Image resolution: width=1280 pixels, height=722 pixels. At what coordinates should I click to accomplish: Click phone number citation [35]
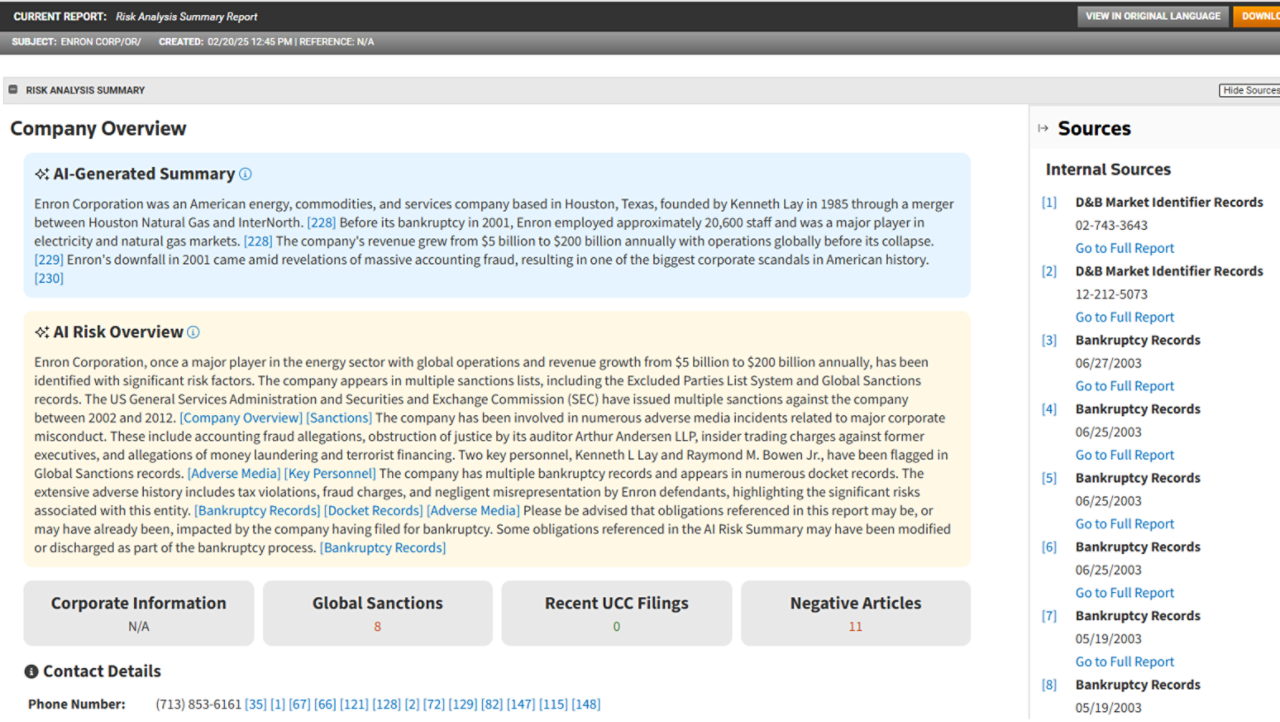click(x=255, y=704)
